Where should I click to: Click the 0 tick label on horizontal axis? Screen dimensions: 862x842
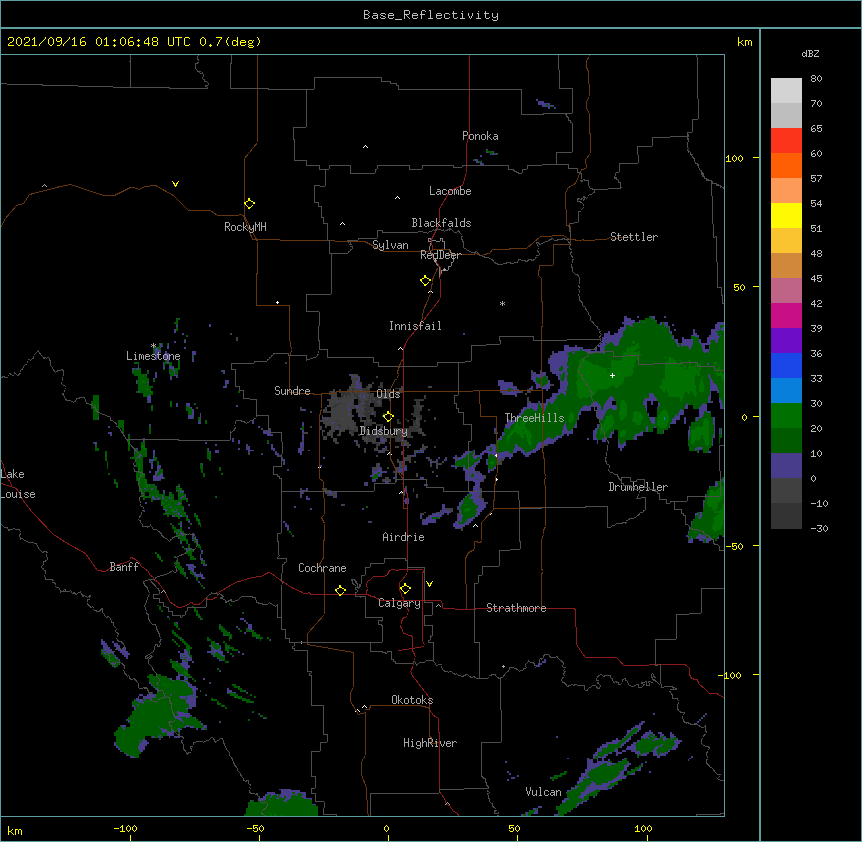coord(386,828)
